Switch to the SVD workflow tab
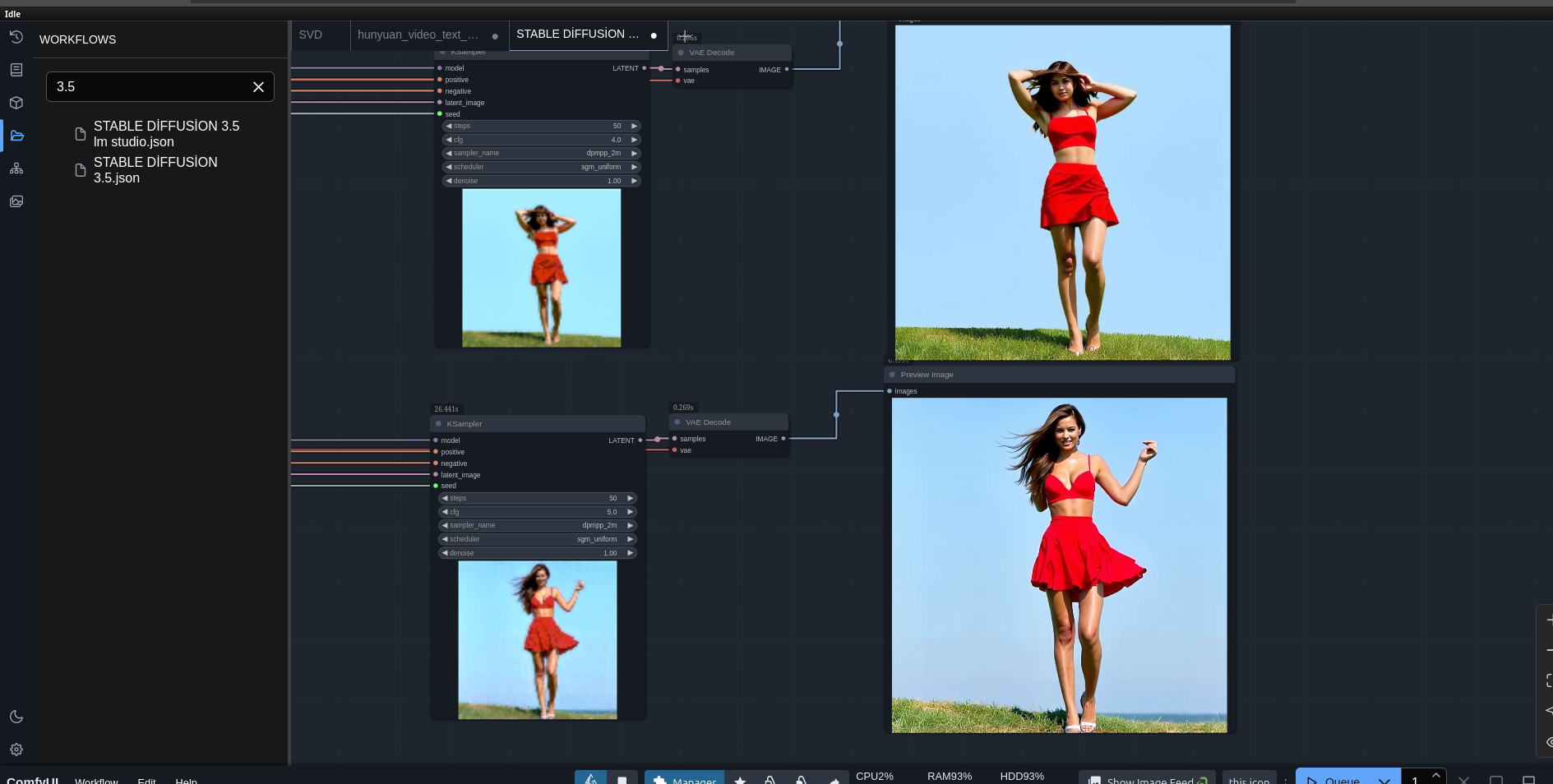The width and height of the screenshot is (1553, 784). (311, 35)
